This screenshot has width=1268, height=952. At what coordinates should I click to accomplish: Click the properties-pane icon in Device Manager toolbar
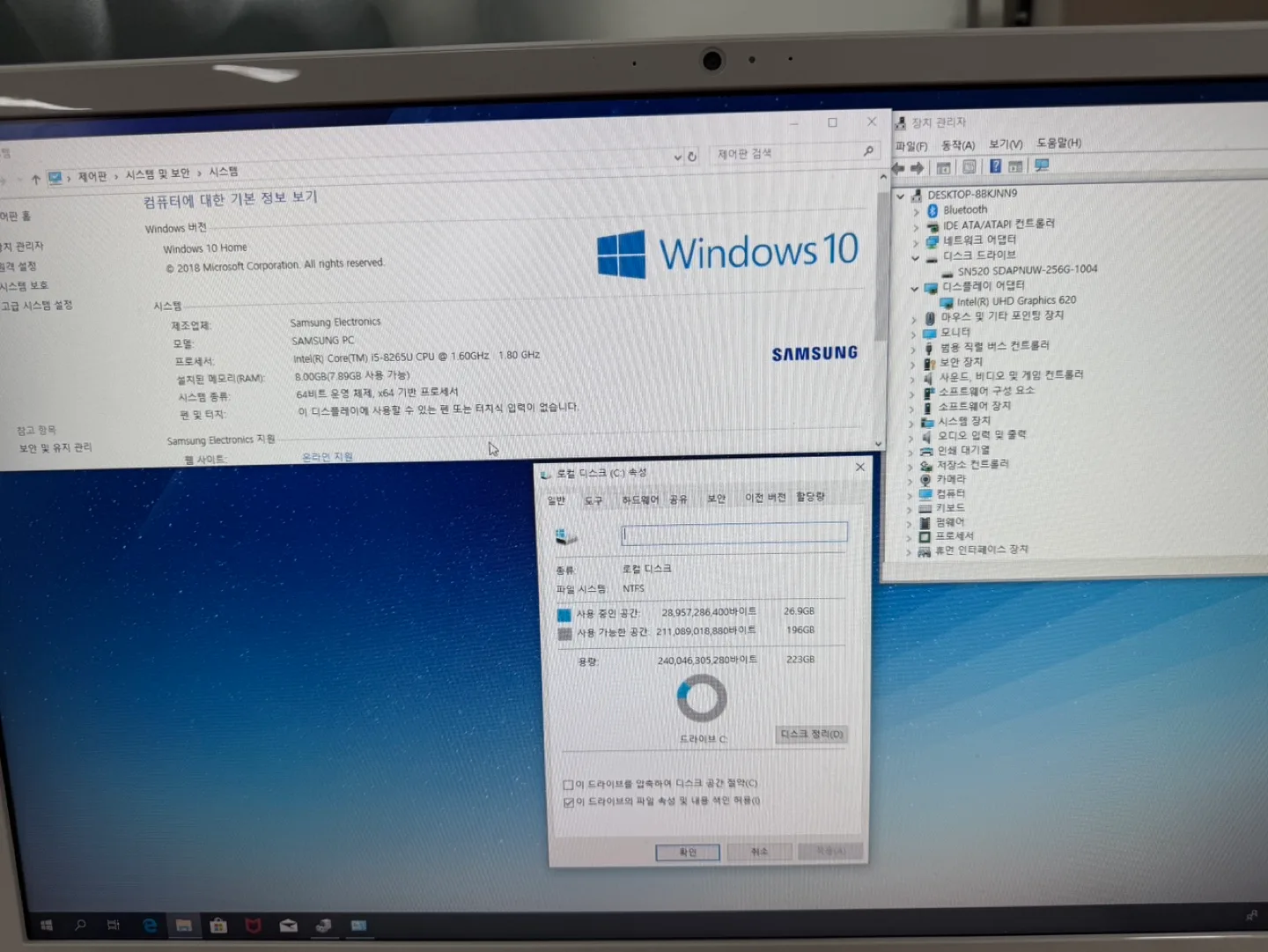coord(969,166)
